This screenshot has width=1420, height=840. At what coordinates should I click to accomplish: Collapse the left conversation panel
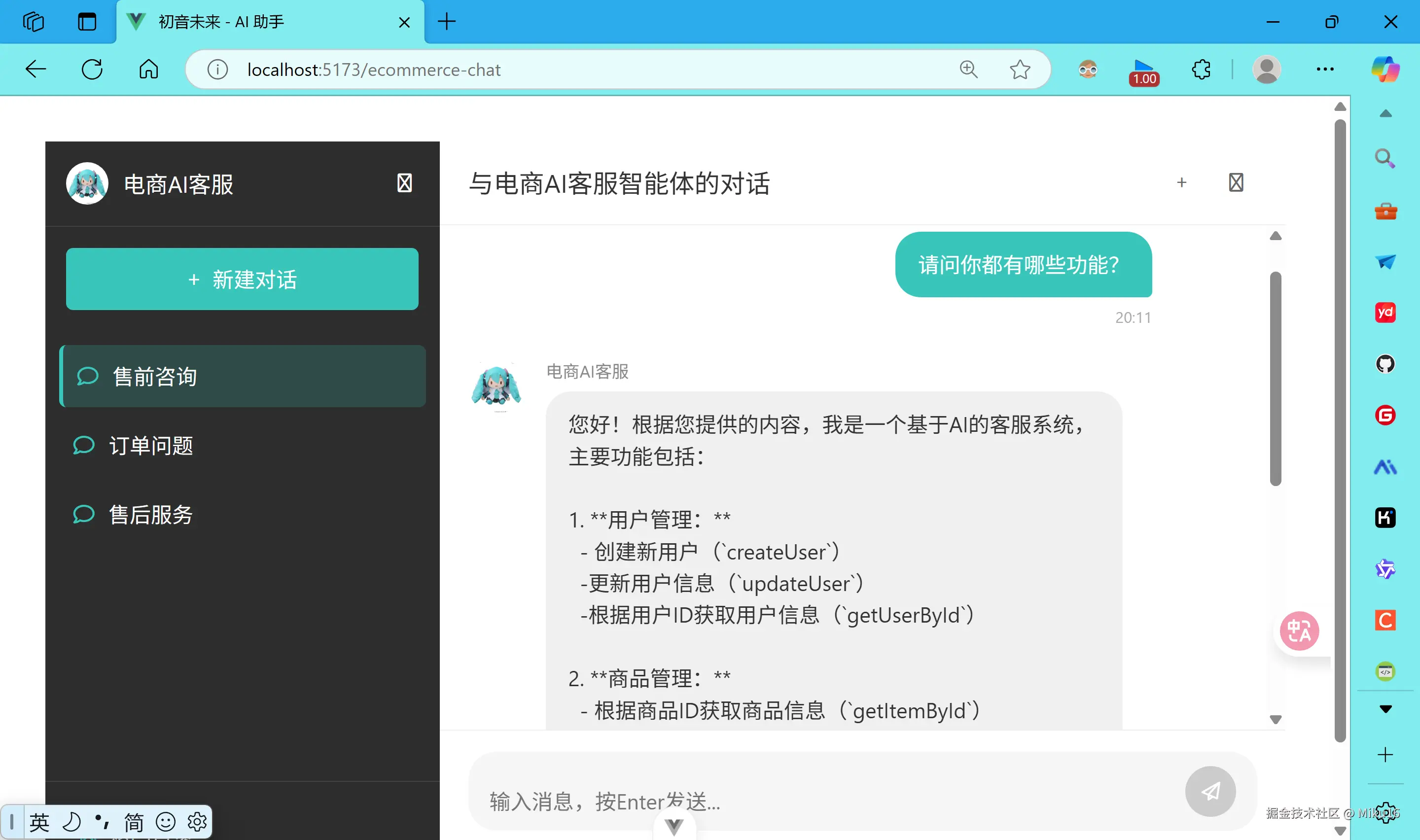point(404,183)
